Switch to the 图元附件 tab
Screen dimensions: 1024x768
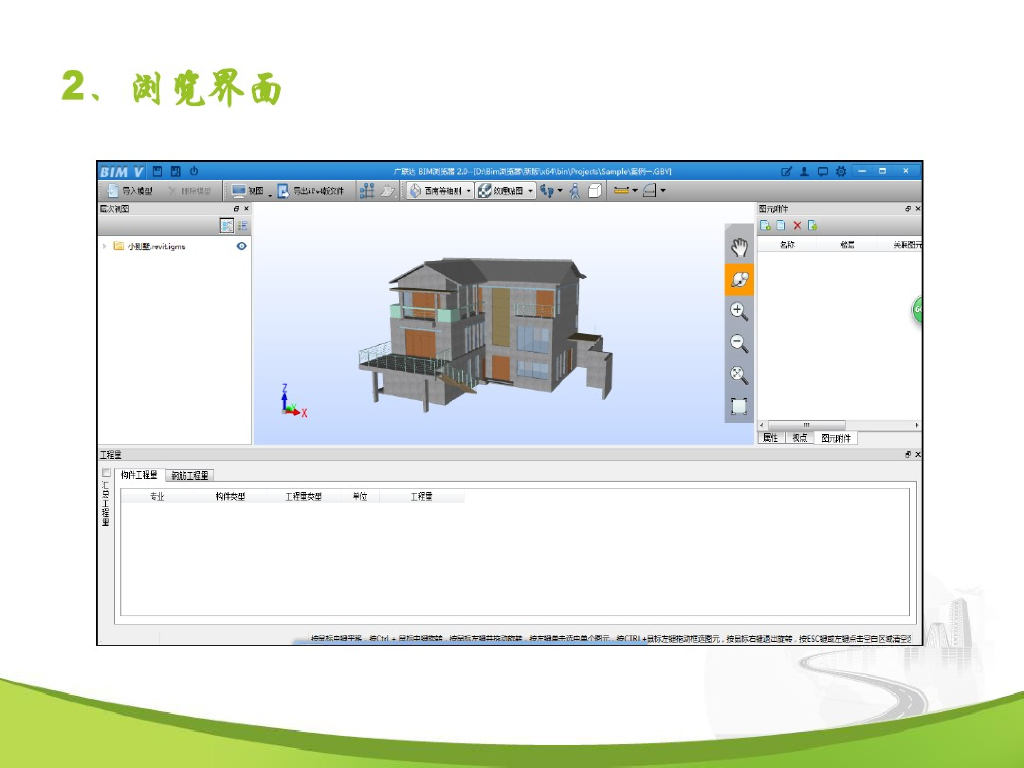(836, 438)
